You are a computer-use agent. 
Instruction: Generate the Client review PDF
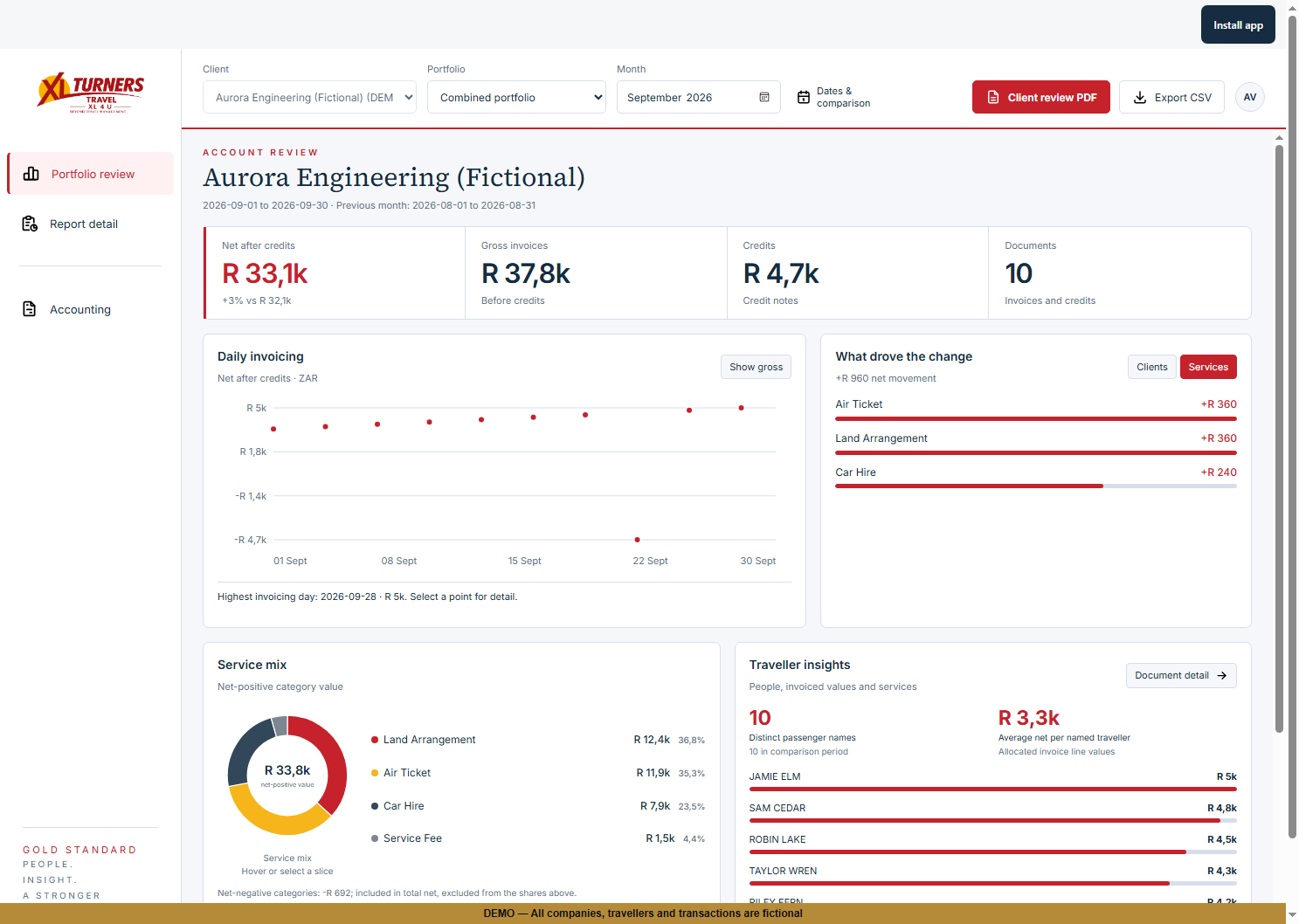1041,97
